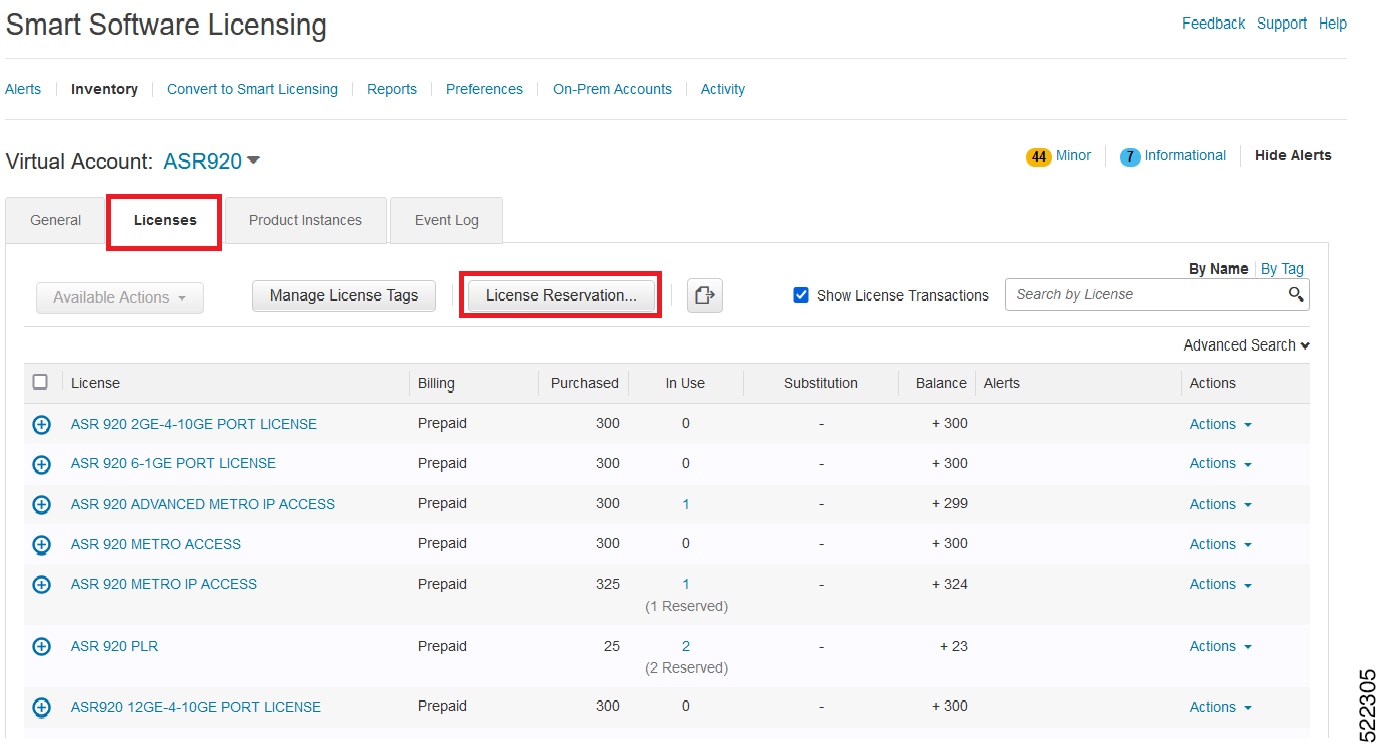This screenshot has height=746, width=1378.
Task: Click the Substitution column header
Action: pos(821,383)
